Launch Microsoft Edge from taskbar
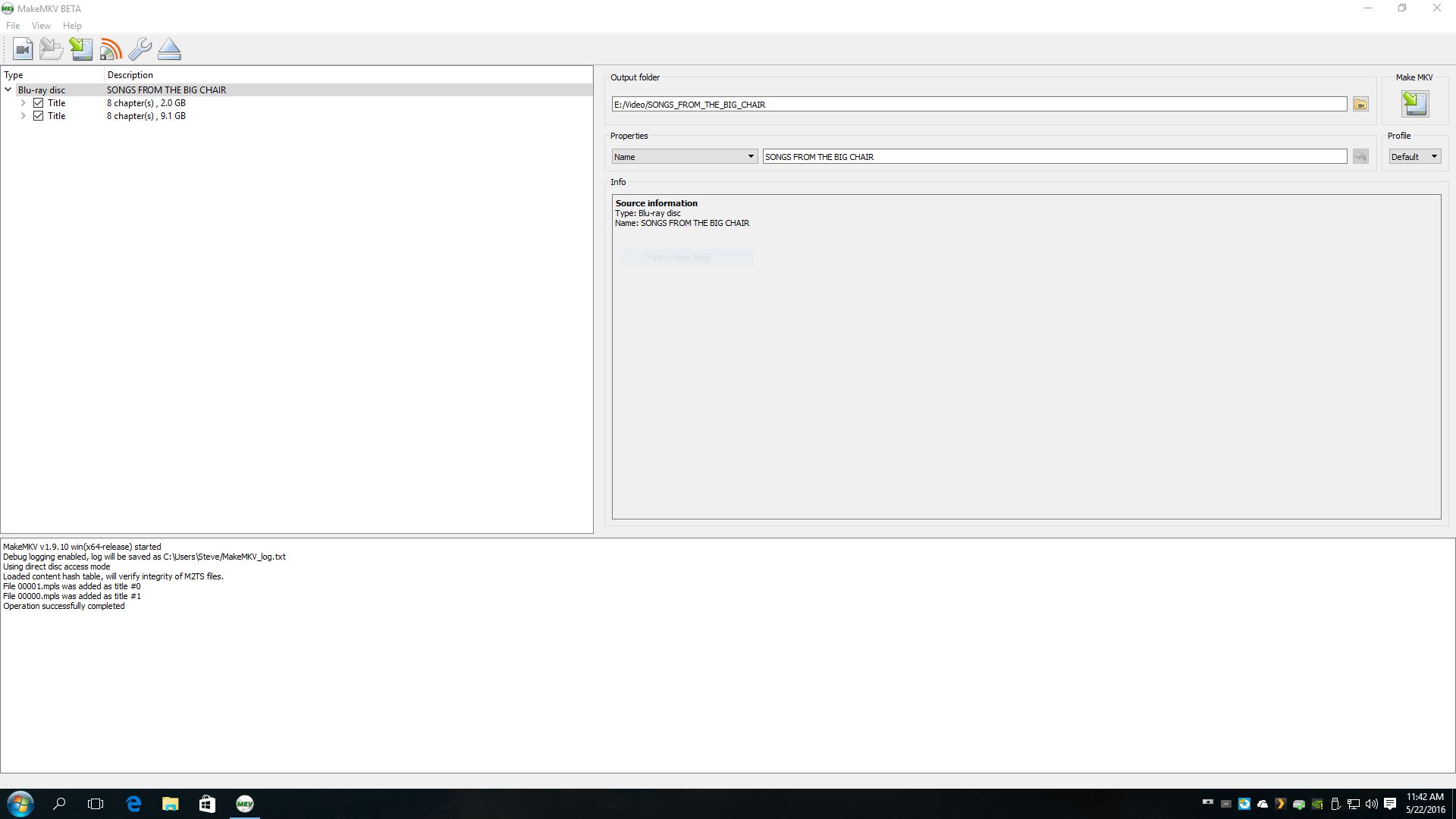Image resolution: width=1456 pixels, height=819 pixels. (x=133, y=804)
